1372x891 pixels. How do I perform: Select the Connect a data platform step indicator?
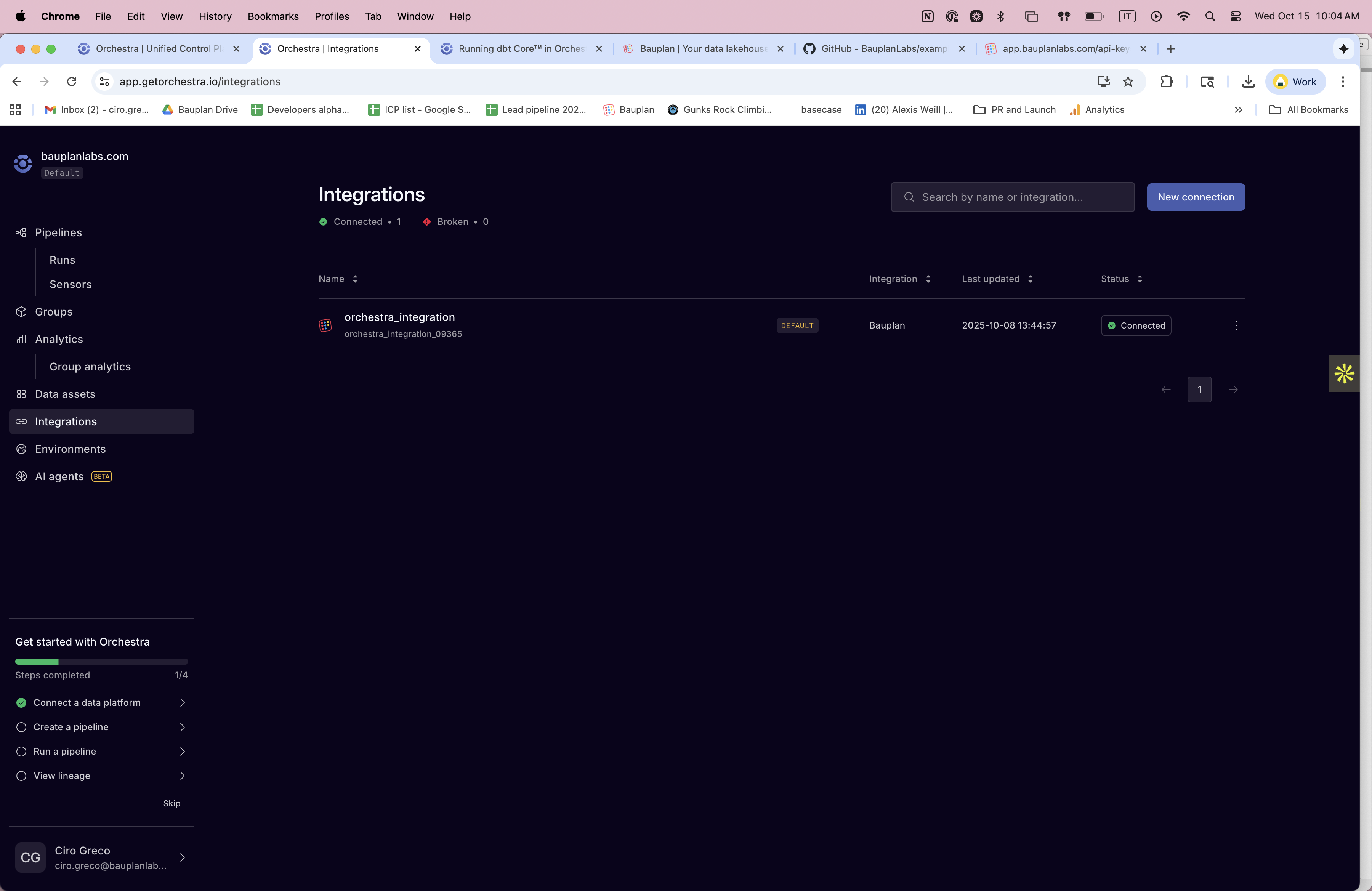pos(21,702)
